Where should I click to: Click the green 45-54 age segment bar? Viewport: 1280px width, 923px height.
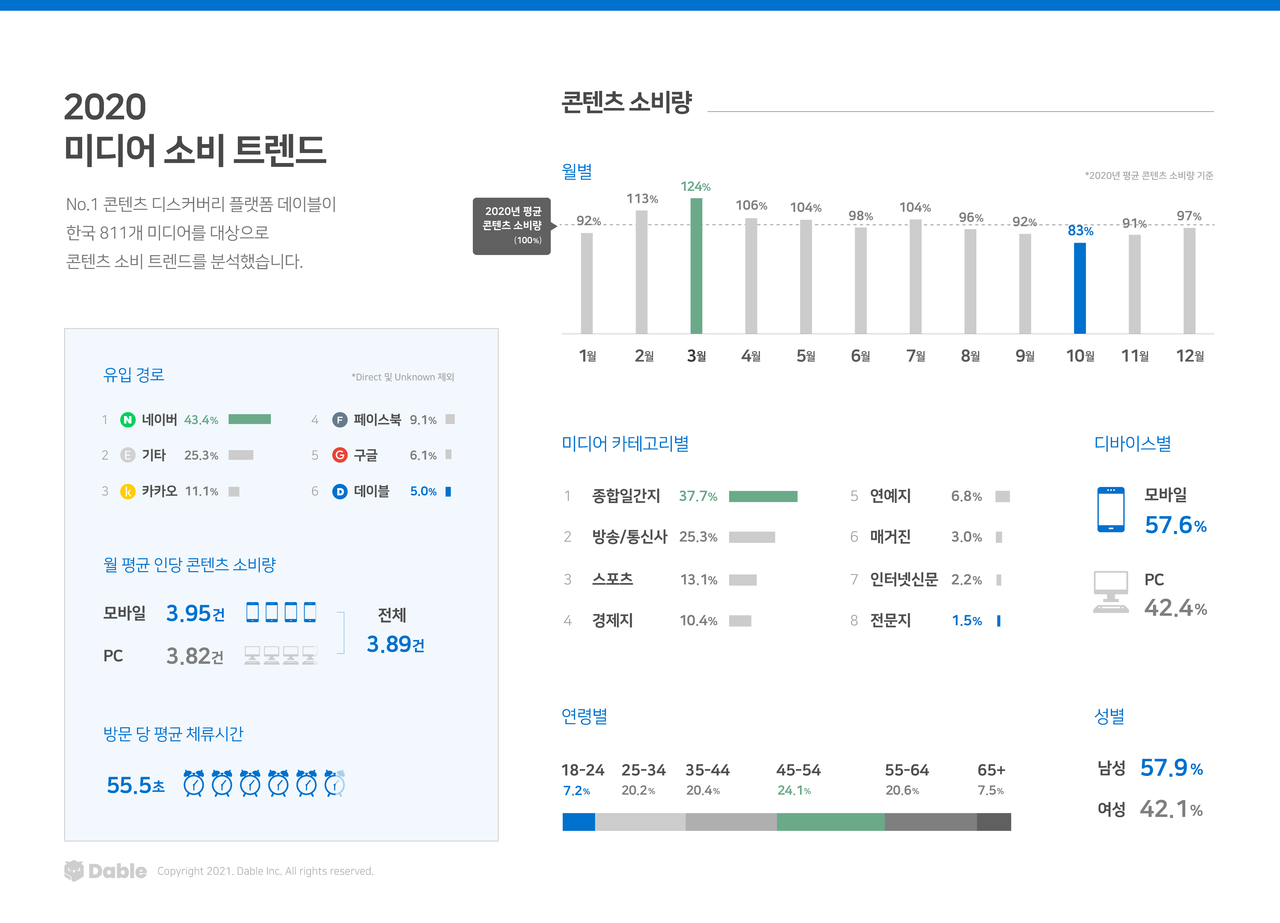(830, 822)
